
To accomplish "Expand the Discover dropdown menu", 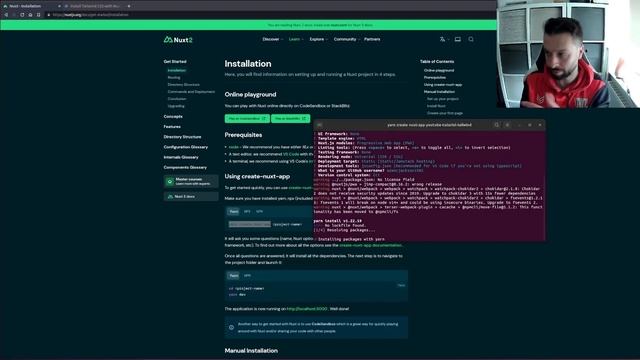I will point(272,39).
